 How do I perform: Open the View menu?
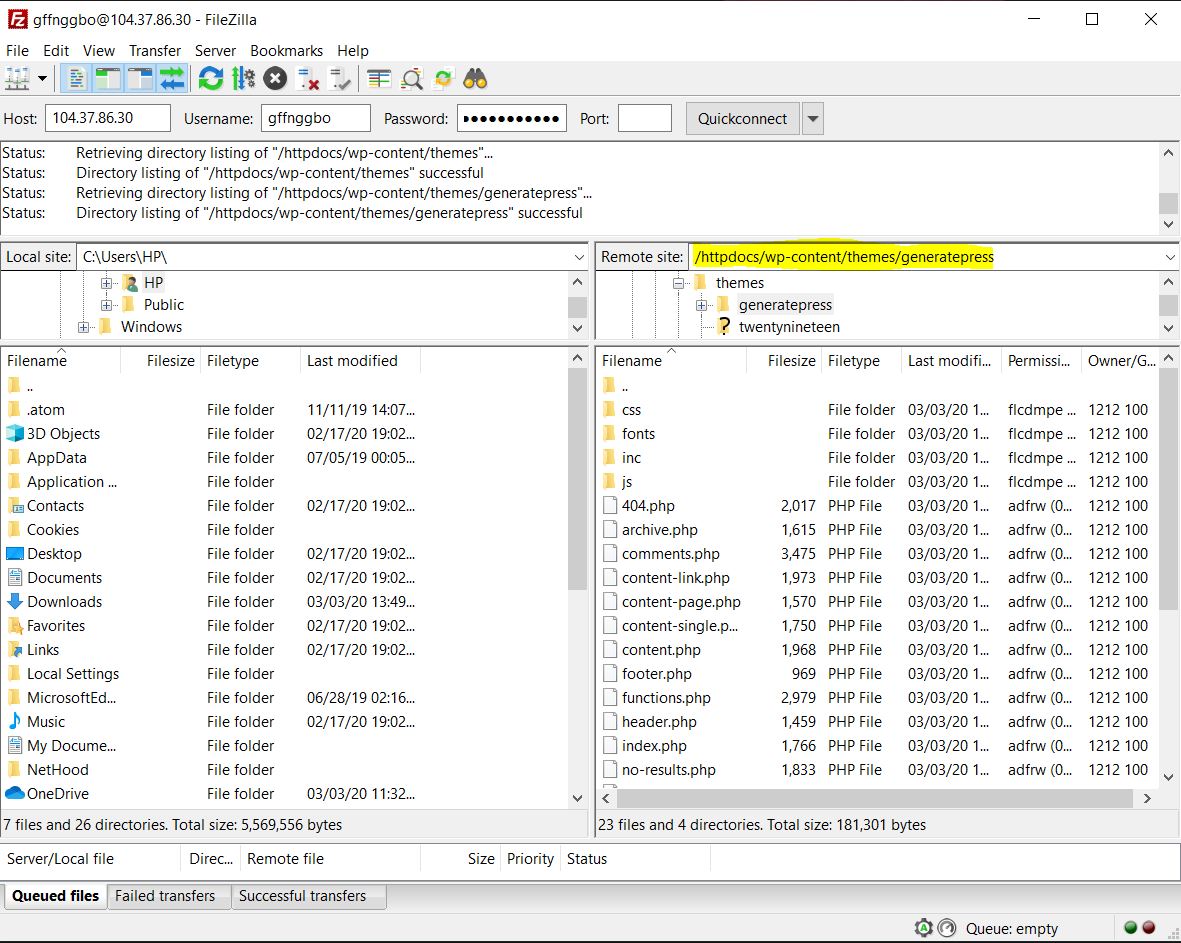pos(99,50)
